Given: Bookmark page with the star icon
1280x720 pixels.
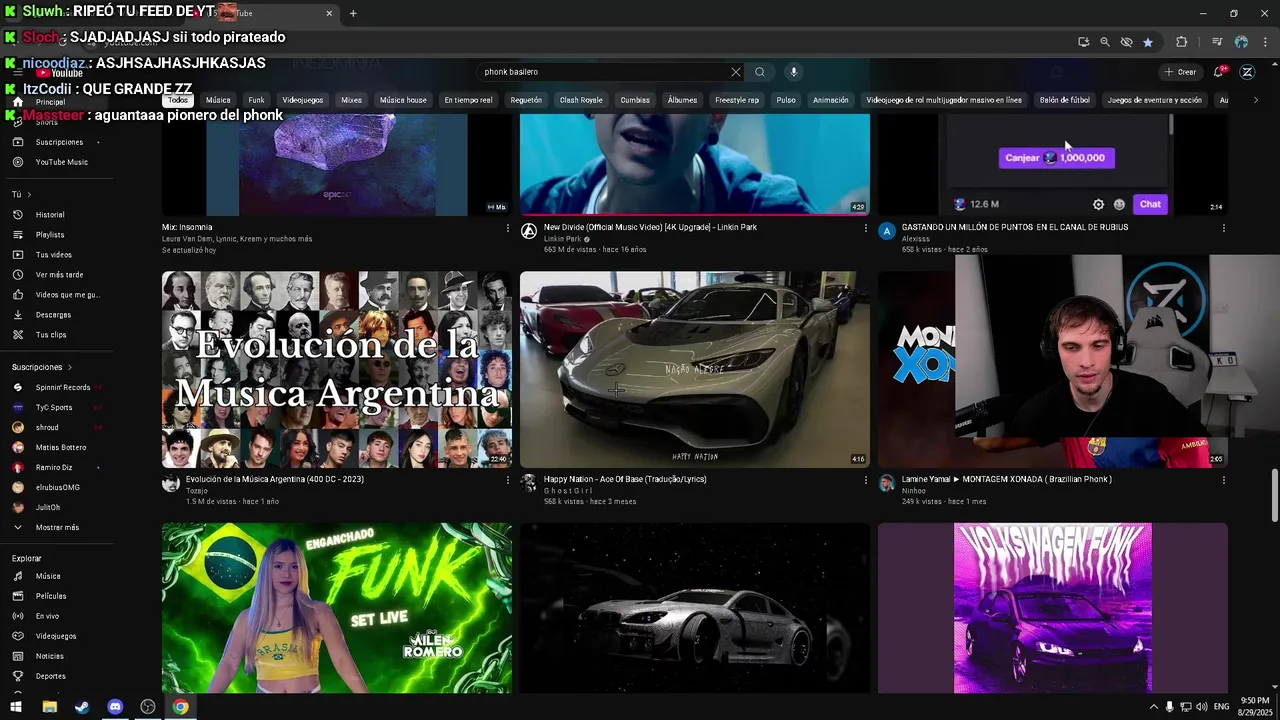Looking at the screenshot, I should pyautogui.click(x=1148, y=42).
